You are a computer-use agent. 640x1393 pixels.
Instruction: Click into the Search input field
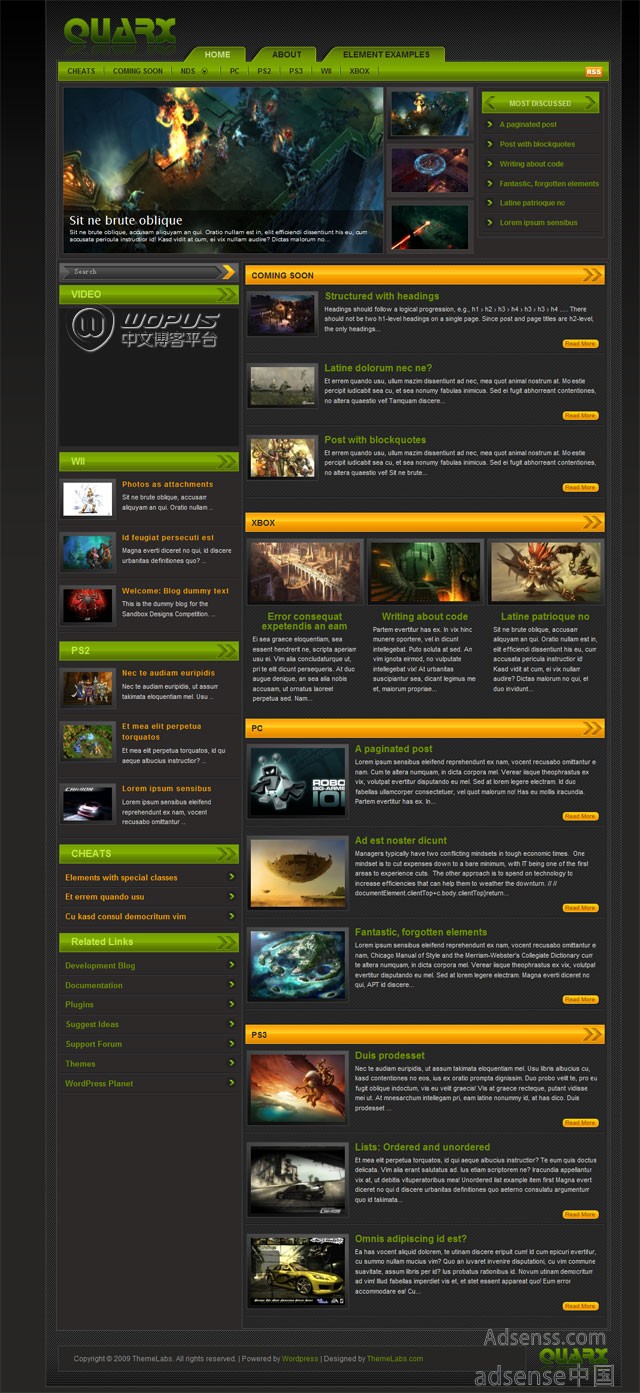tap(139, 271)
